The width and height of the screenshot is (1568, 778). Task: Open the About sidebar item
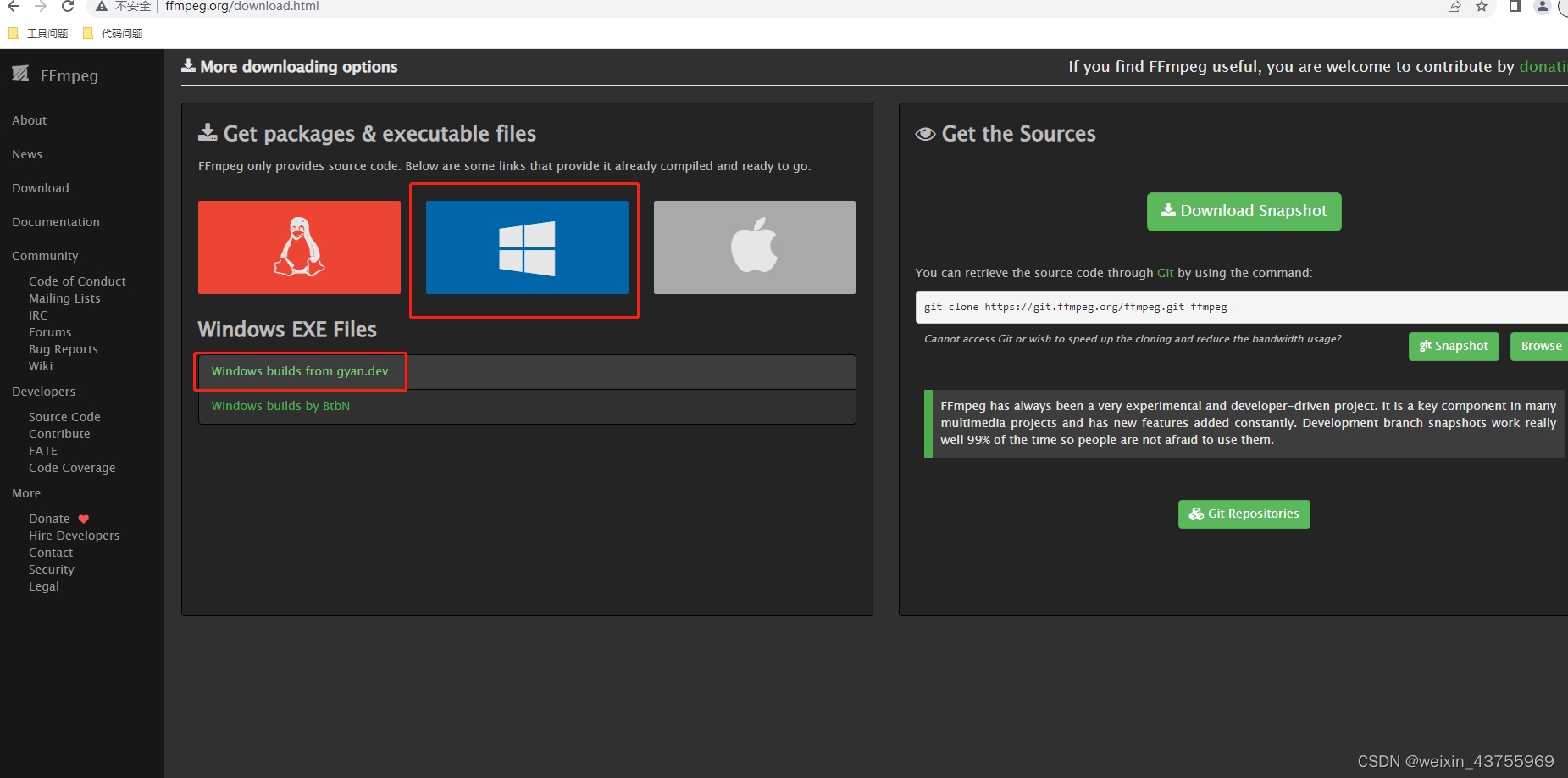click(x=29, y=120)
